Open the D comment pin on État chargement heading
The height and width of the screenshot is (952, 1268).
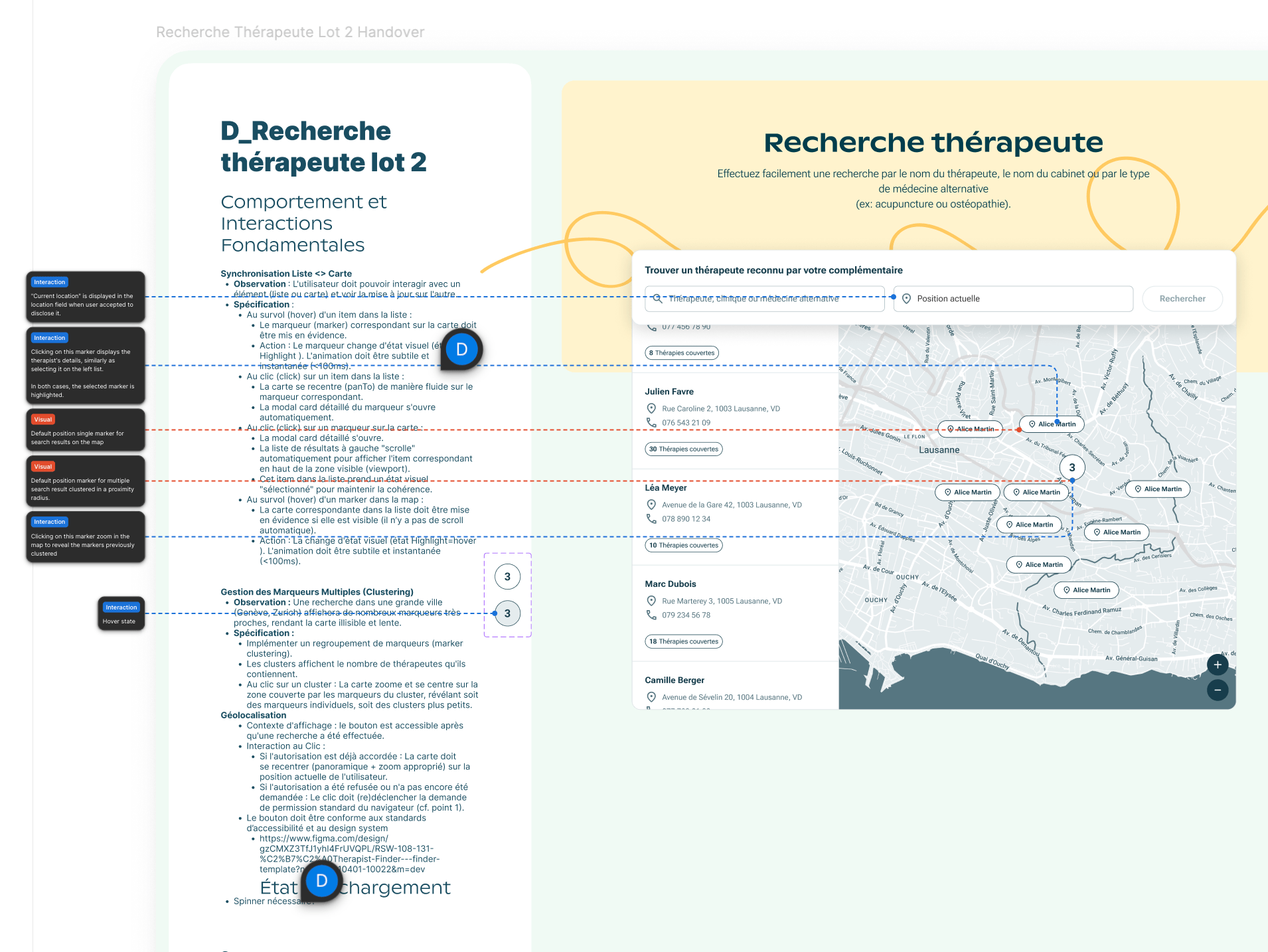(x=322, y=881)
